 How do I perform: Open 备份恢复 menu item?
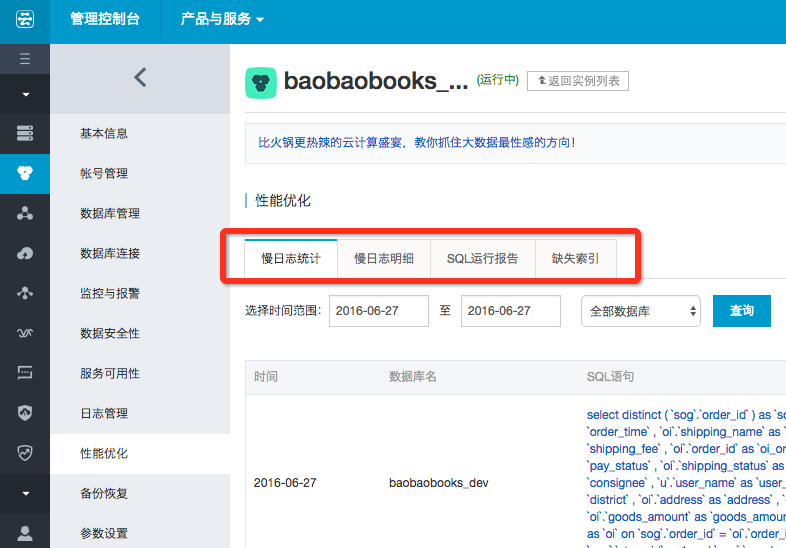tap(104, 493)
